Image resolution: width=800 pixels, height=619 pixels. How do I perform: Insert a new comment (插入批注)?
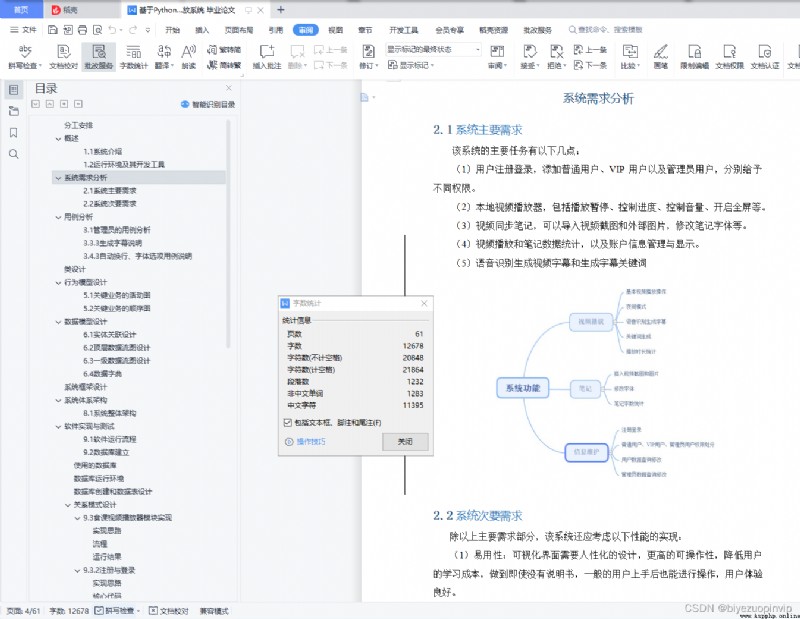267,56
